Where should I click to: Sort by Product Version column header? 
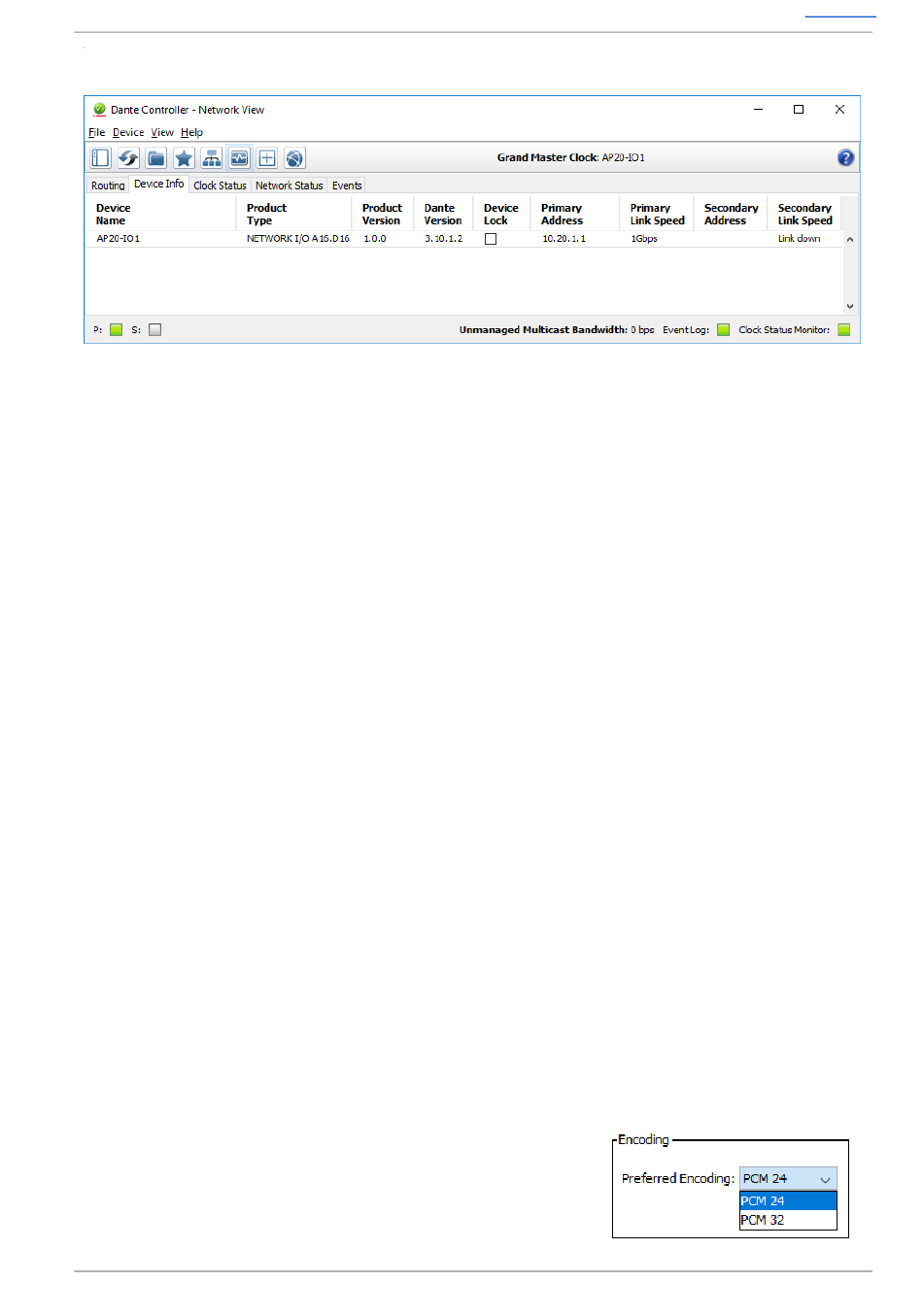click(382, 214)
